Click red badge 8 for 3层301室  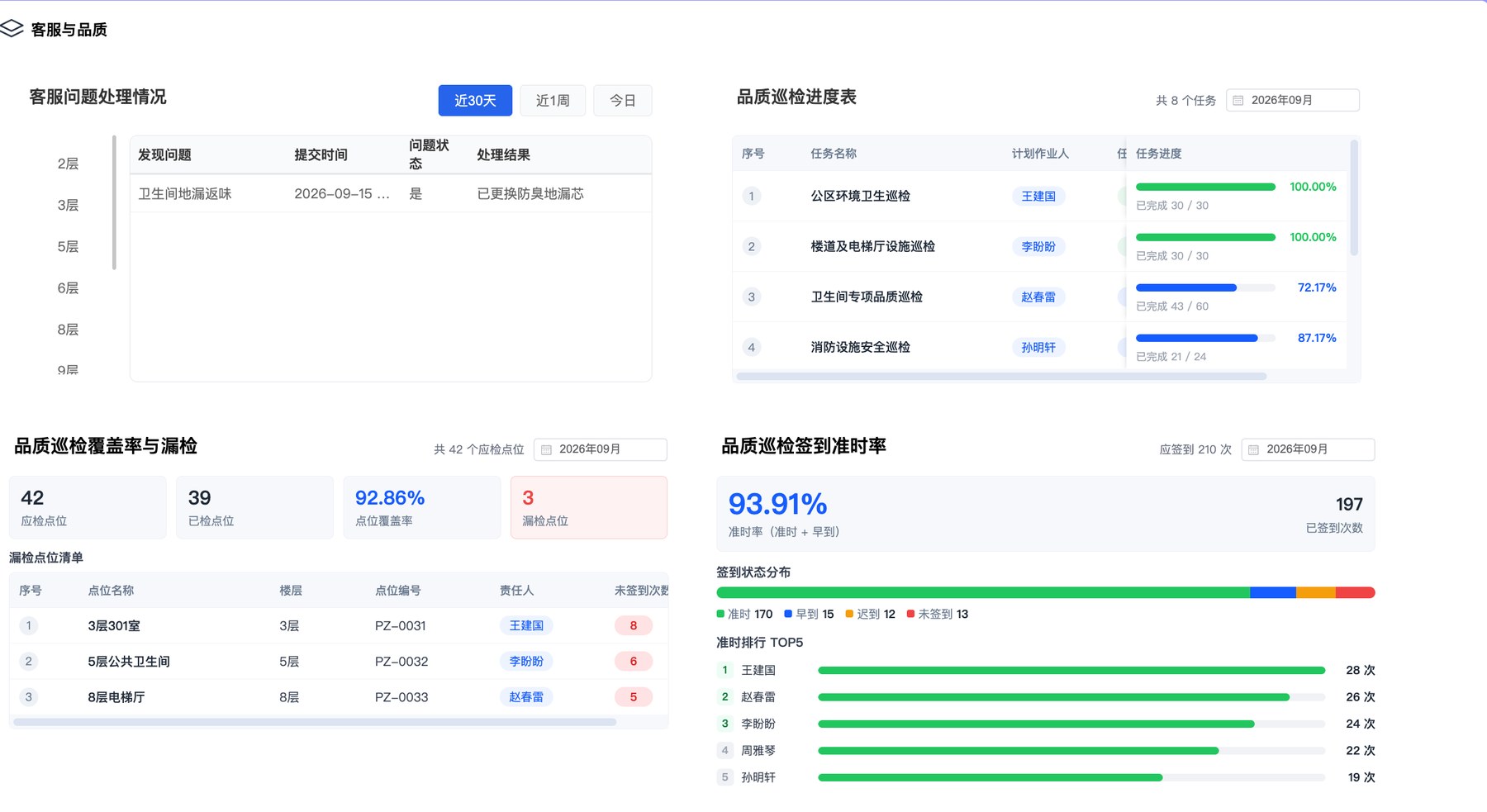634,625
